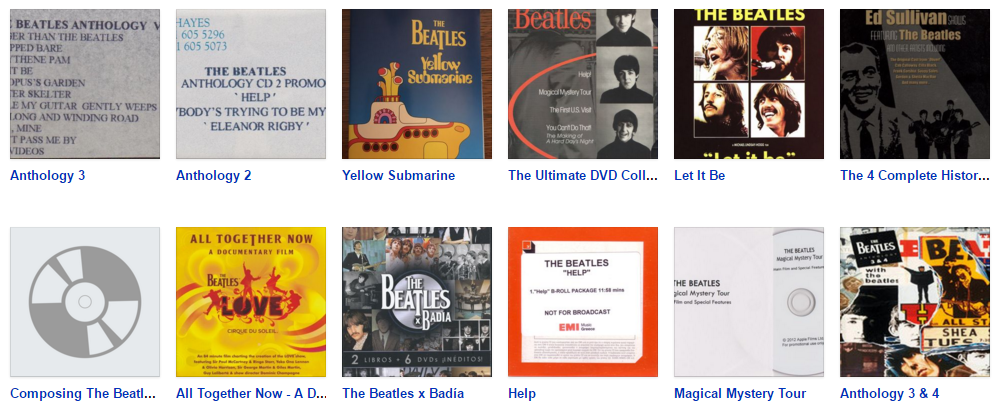The width and height of the screenshot is (1005, 409).
Task: Open The 4 Complete Histor... link
Action: [x=915, y=176]
